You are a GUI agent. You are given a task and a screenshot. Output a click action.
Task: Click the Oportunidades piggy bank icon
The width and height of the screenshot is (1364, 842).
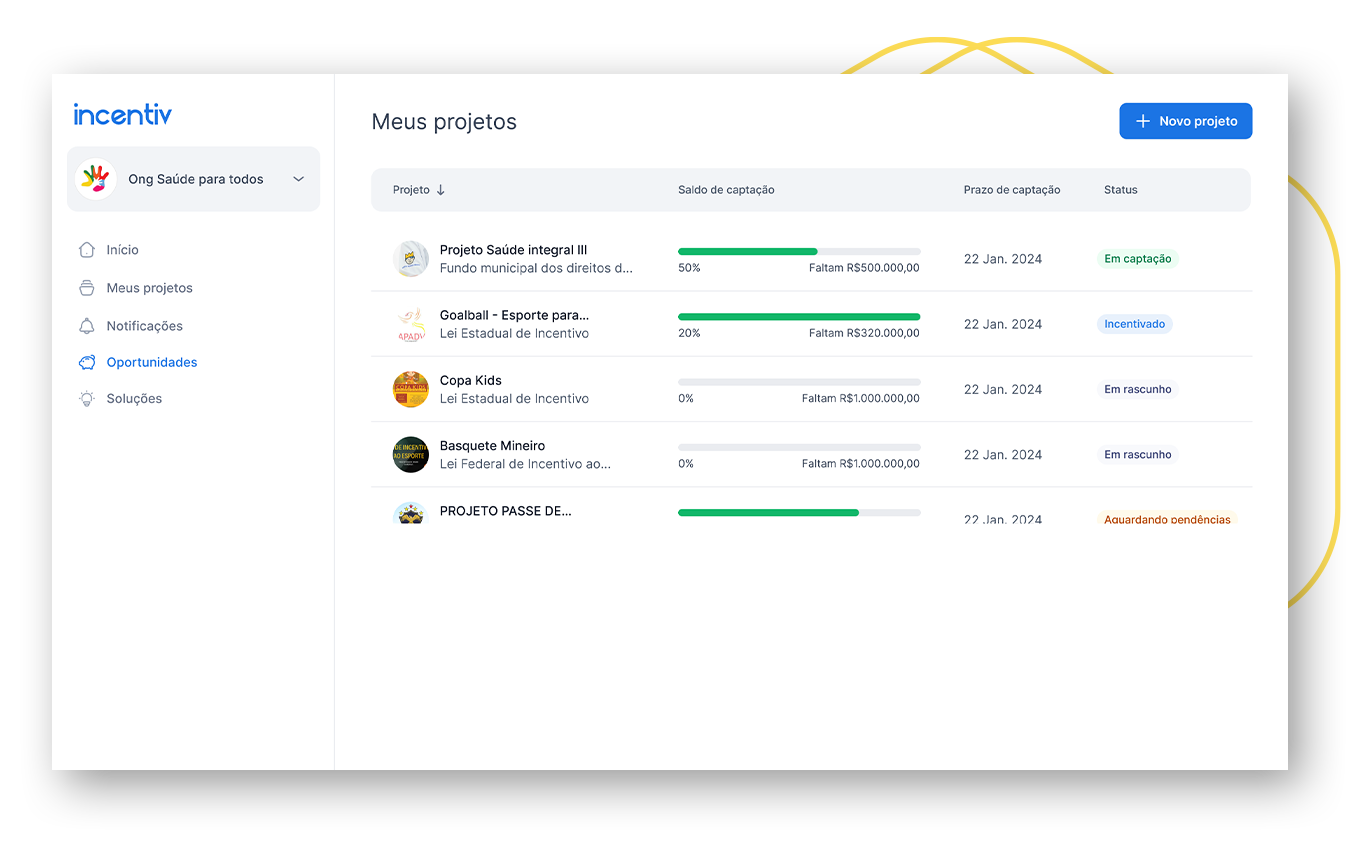tap(87, 362)
